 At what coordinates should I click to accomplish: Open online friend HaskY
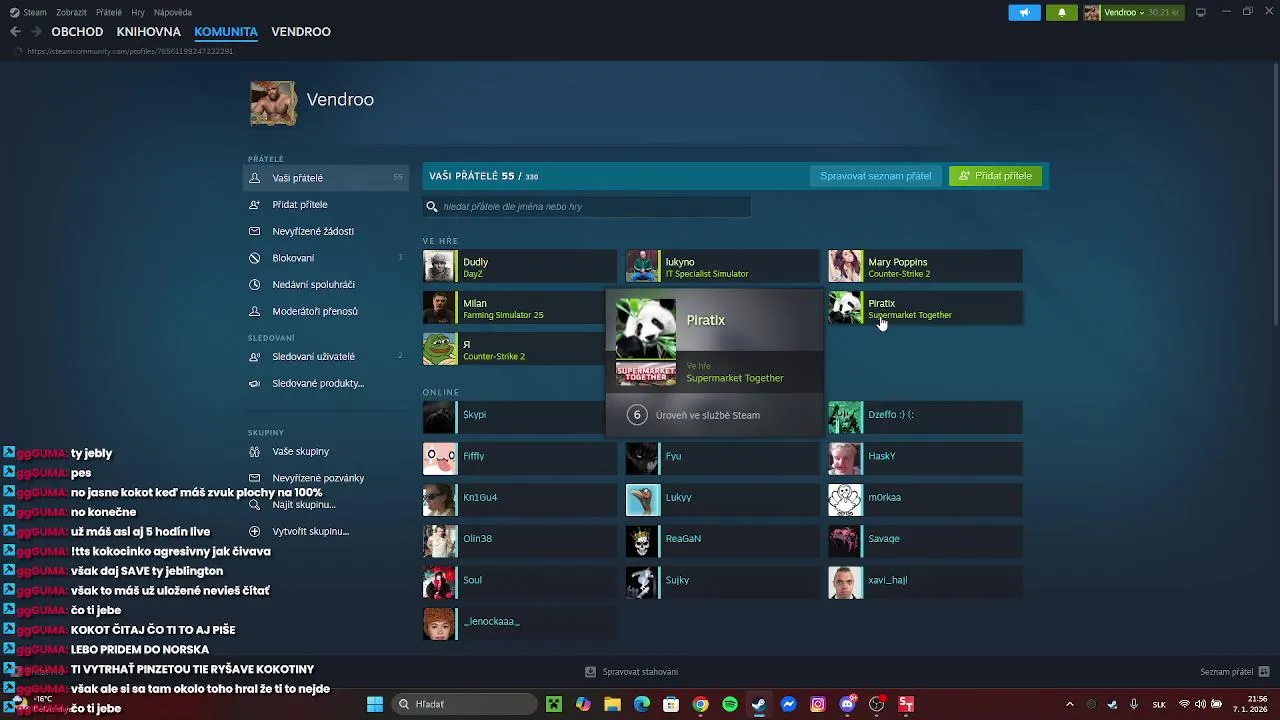click(925, 459)
